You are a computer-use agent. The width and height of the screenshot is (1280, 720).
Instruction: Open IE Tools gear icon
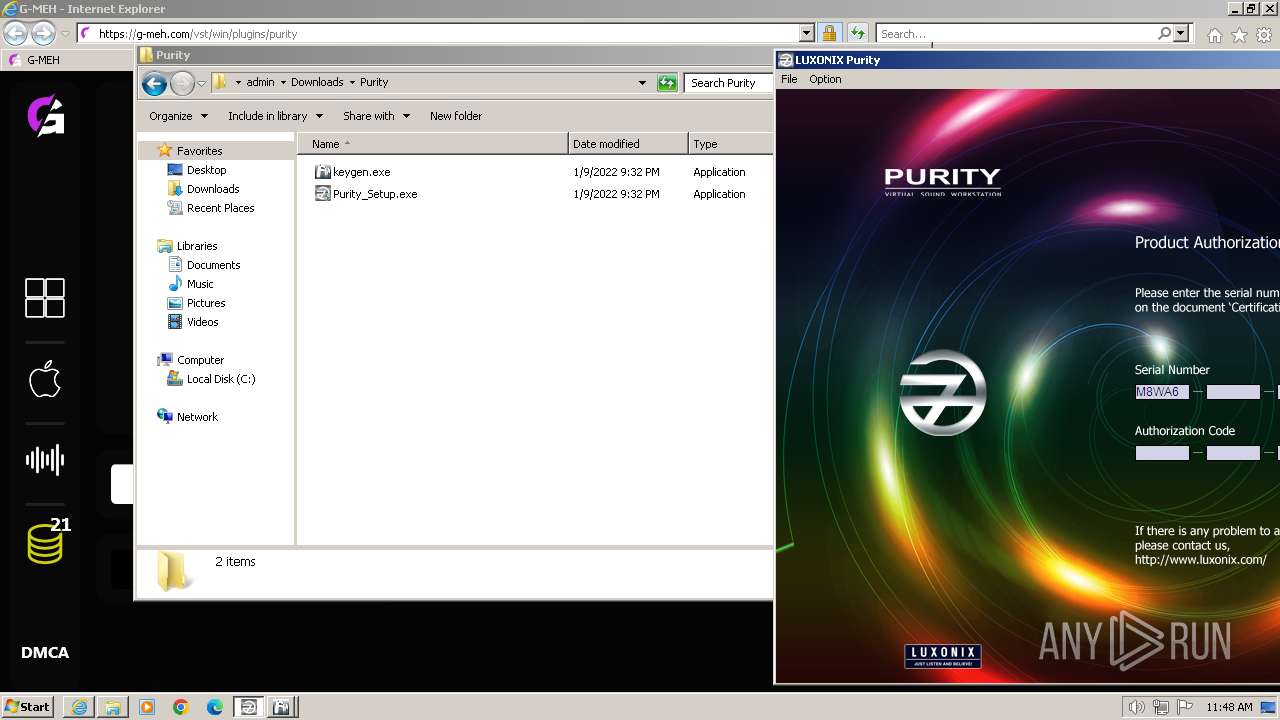[1264, 35]
